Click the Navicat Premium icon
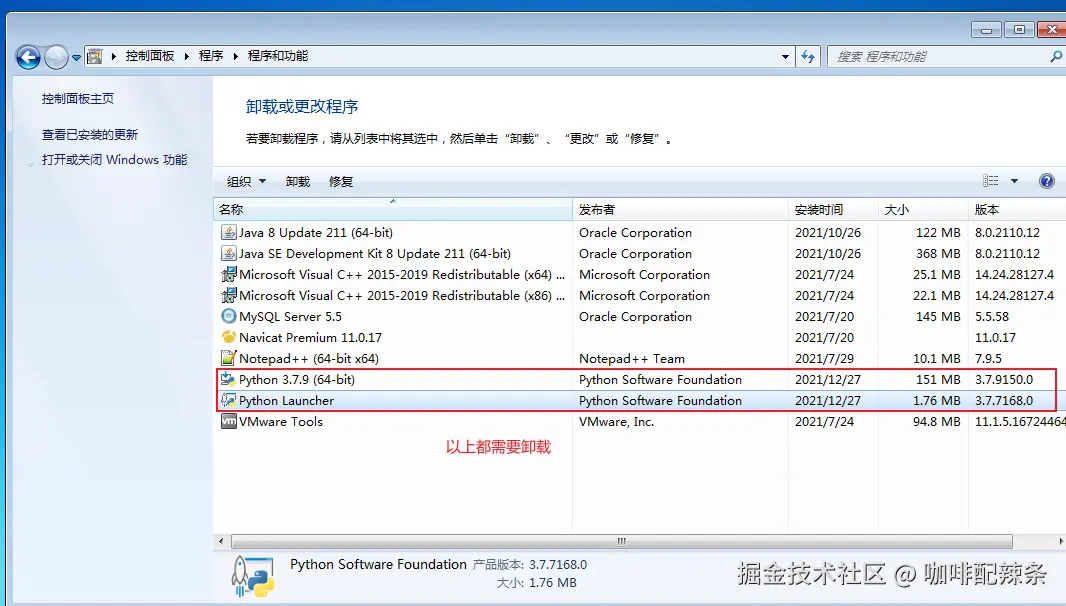The height and width of the screenshot is (606, 1066). [229, 337]
